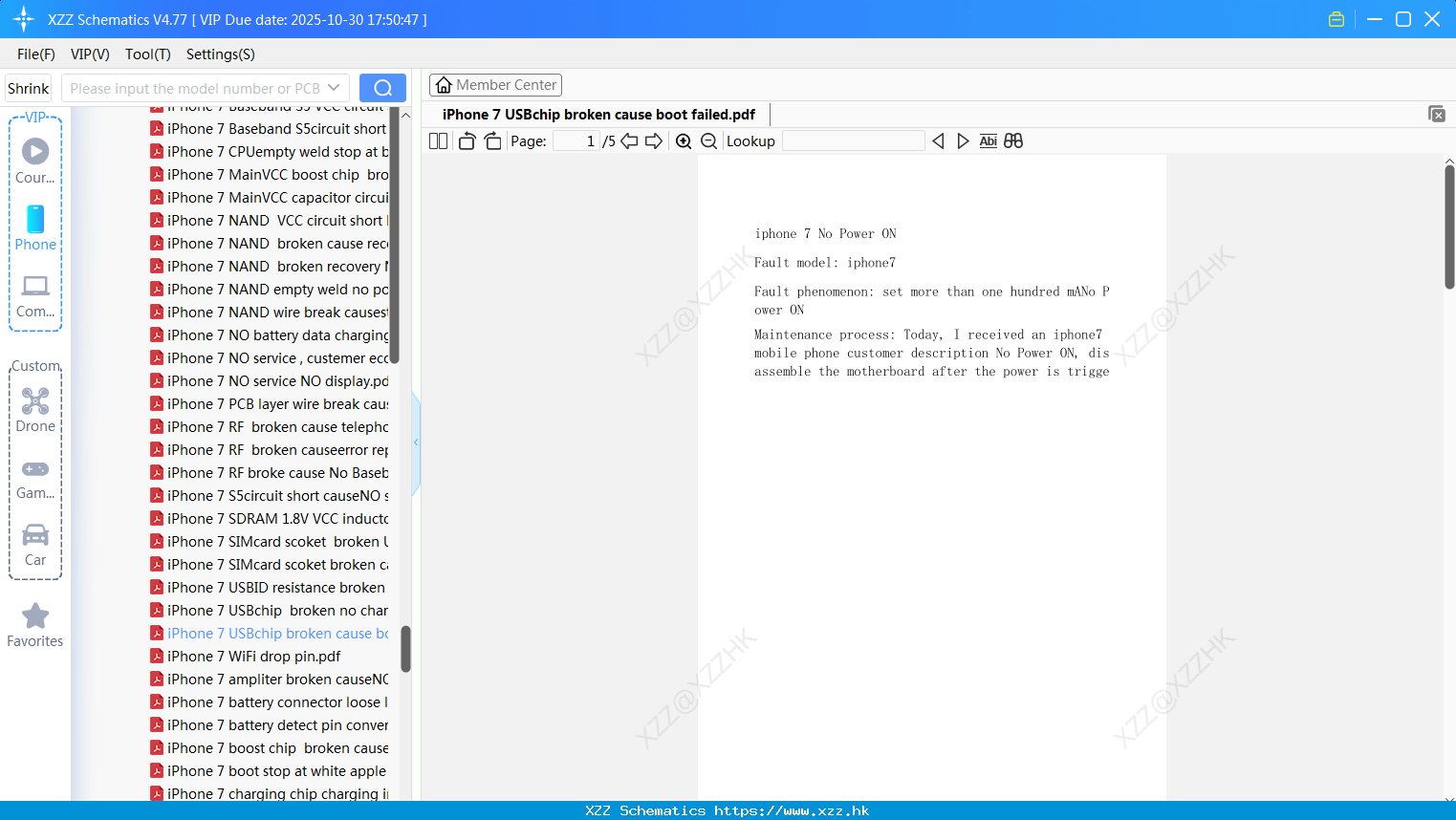The width and height of the screenshot is (1456, 820).
Task: Click the PDF viewer vertical scrollbar
Action: pos(1449,227)
